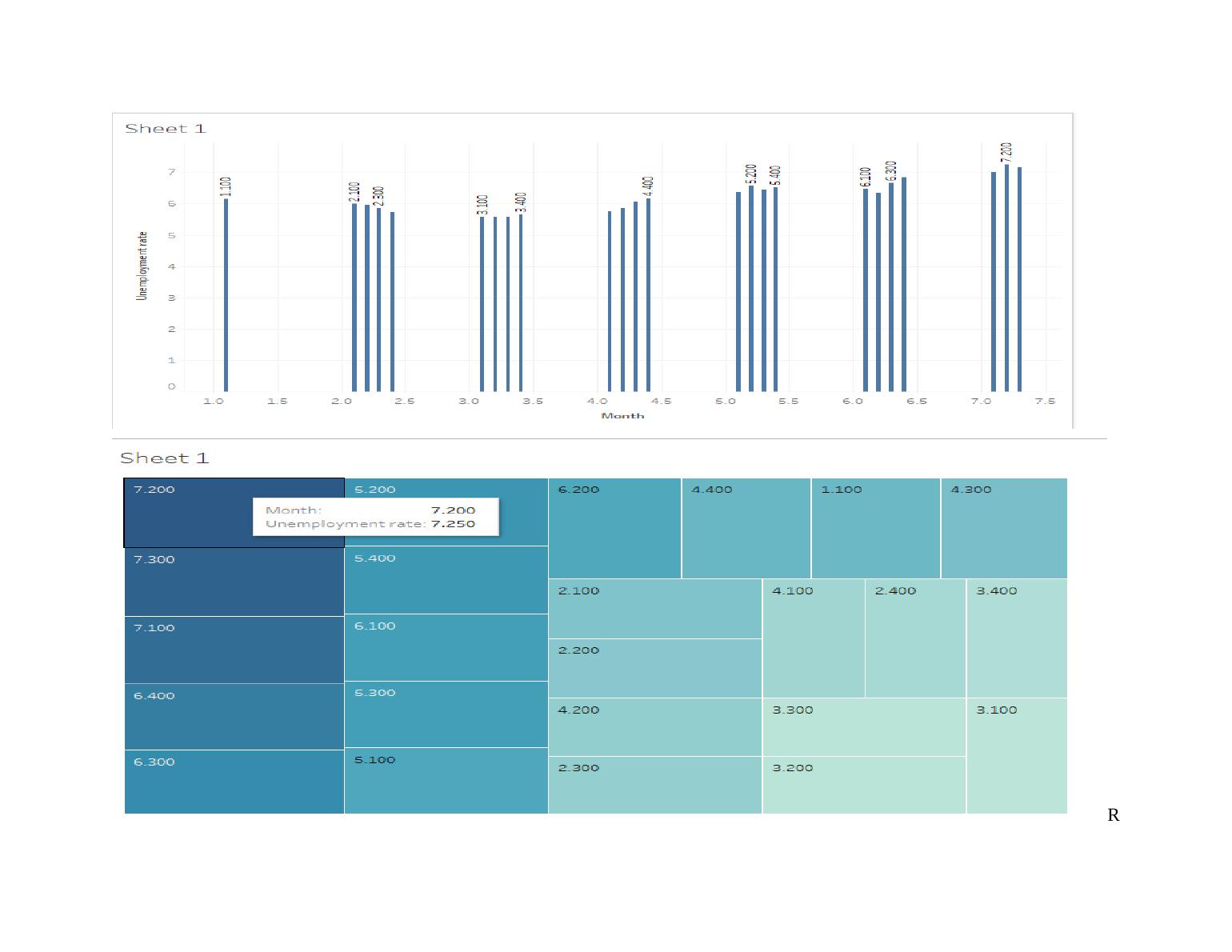The width and height of the screenshot is (1232, 952).
Task: Click the 3.400 treemap tile
Action: point(1016,638)
